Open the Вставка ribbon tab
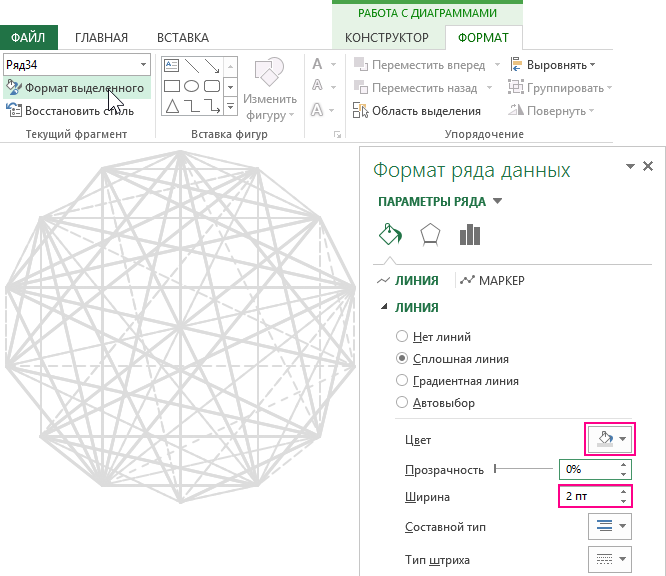666x576 pixels. click(x=183, y=38)
